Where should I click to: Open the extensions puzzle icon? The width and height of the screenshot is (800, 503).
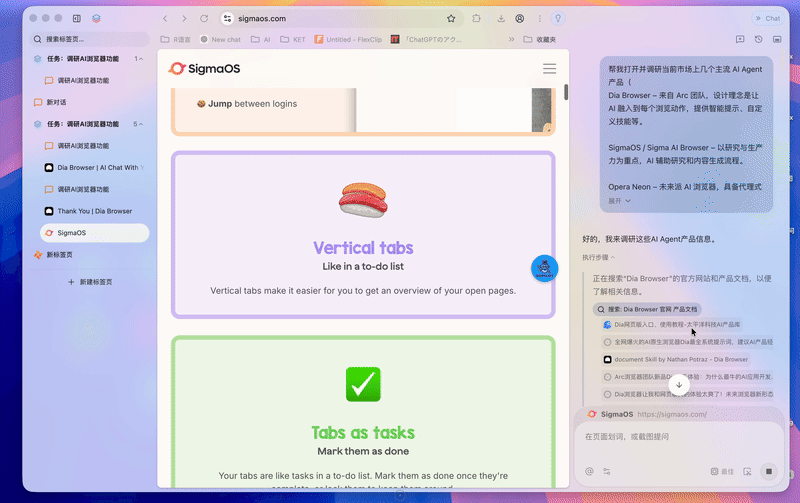[476, 18]
